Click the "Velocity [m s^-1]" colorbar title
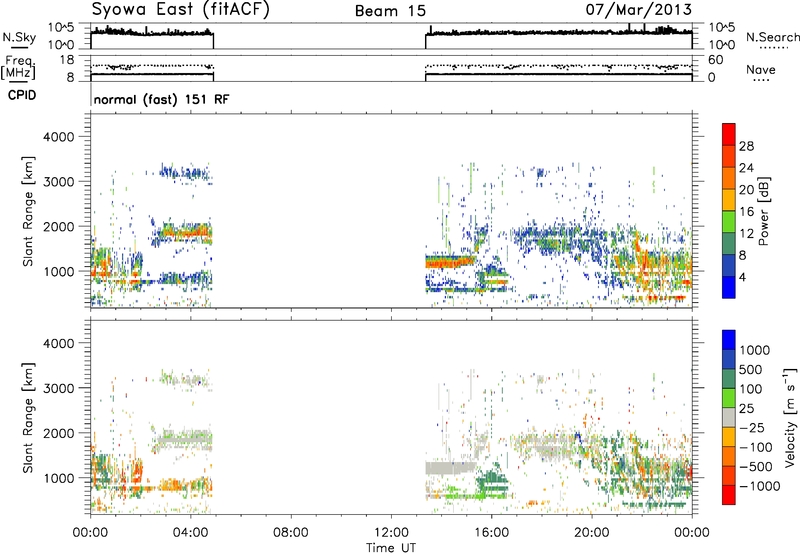This screenshot has width=800, height=554. click(790, 417)
